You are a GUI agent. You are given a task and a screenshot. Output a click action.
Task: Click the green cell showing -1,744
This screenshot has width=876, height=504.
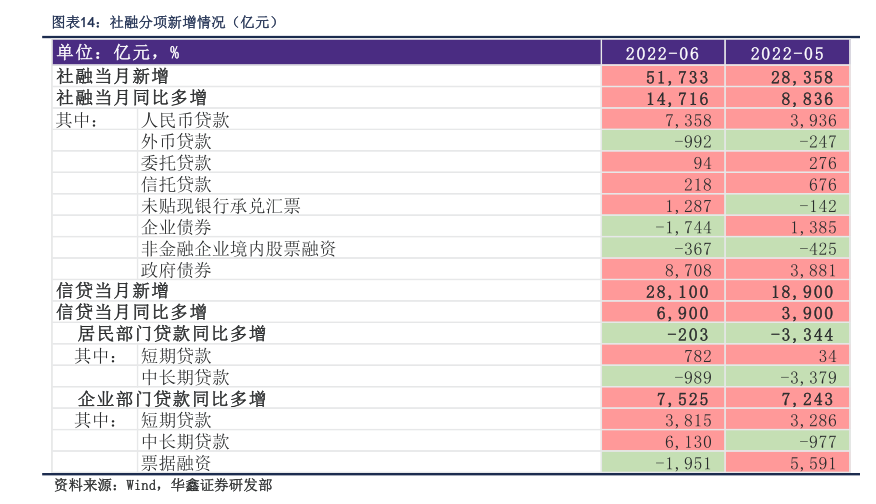(662, 227)
